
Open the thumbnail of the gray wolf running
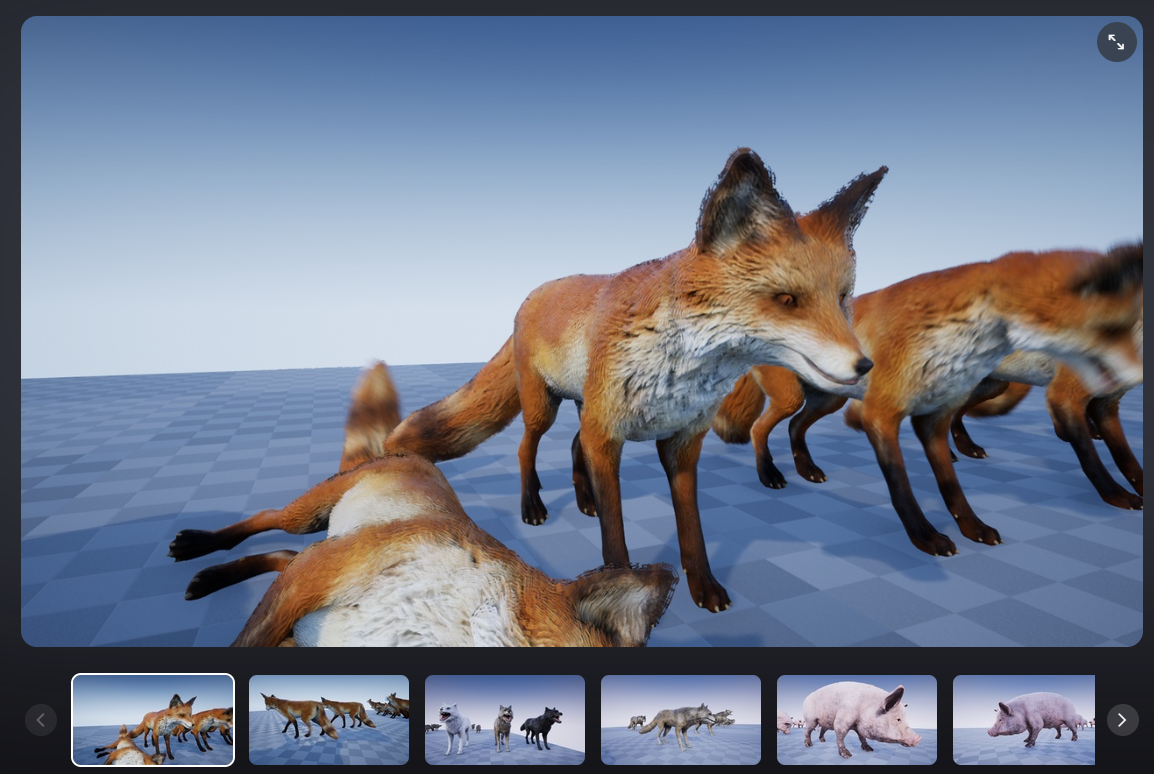pos(681,720)
